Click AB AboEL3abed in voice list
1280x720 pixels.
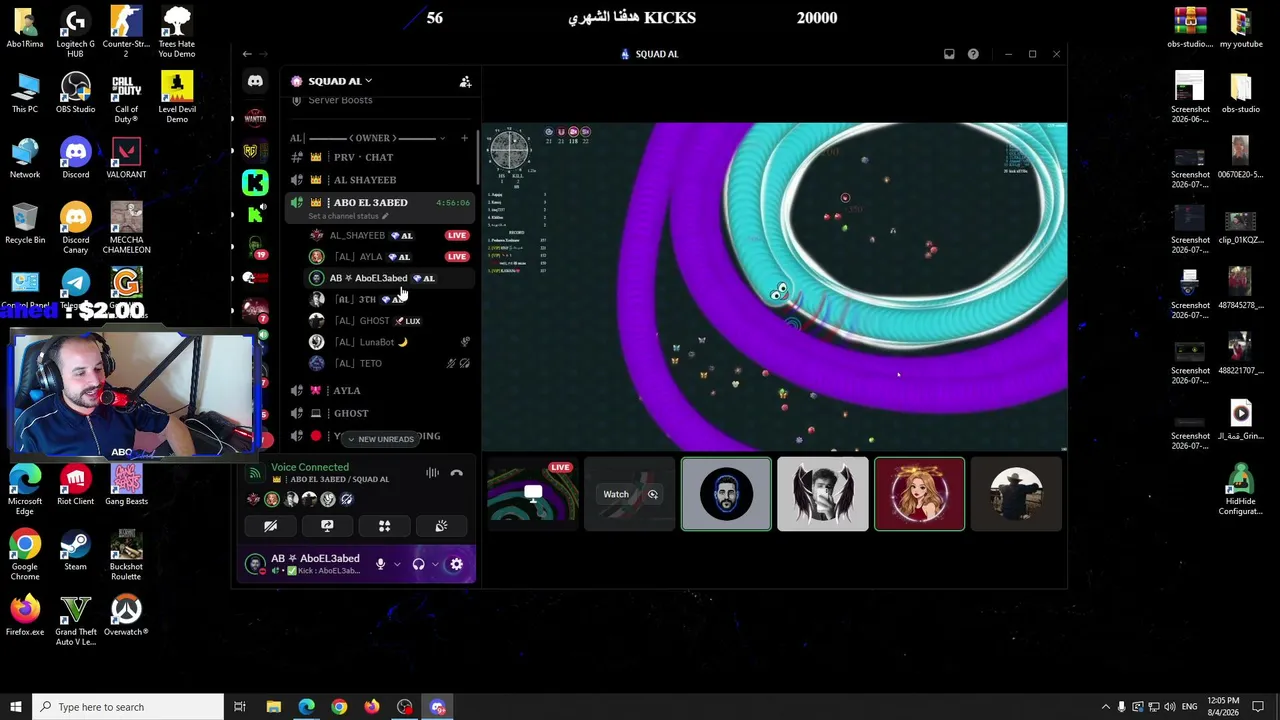click(x=389, y=278)
